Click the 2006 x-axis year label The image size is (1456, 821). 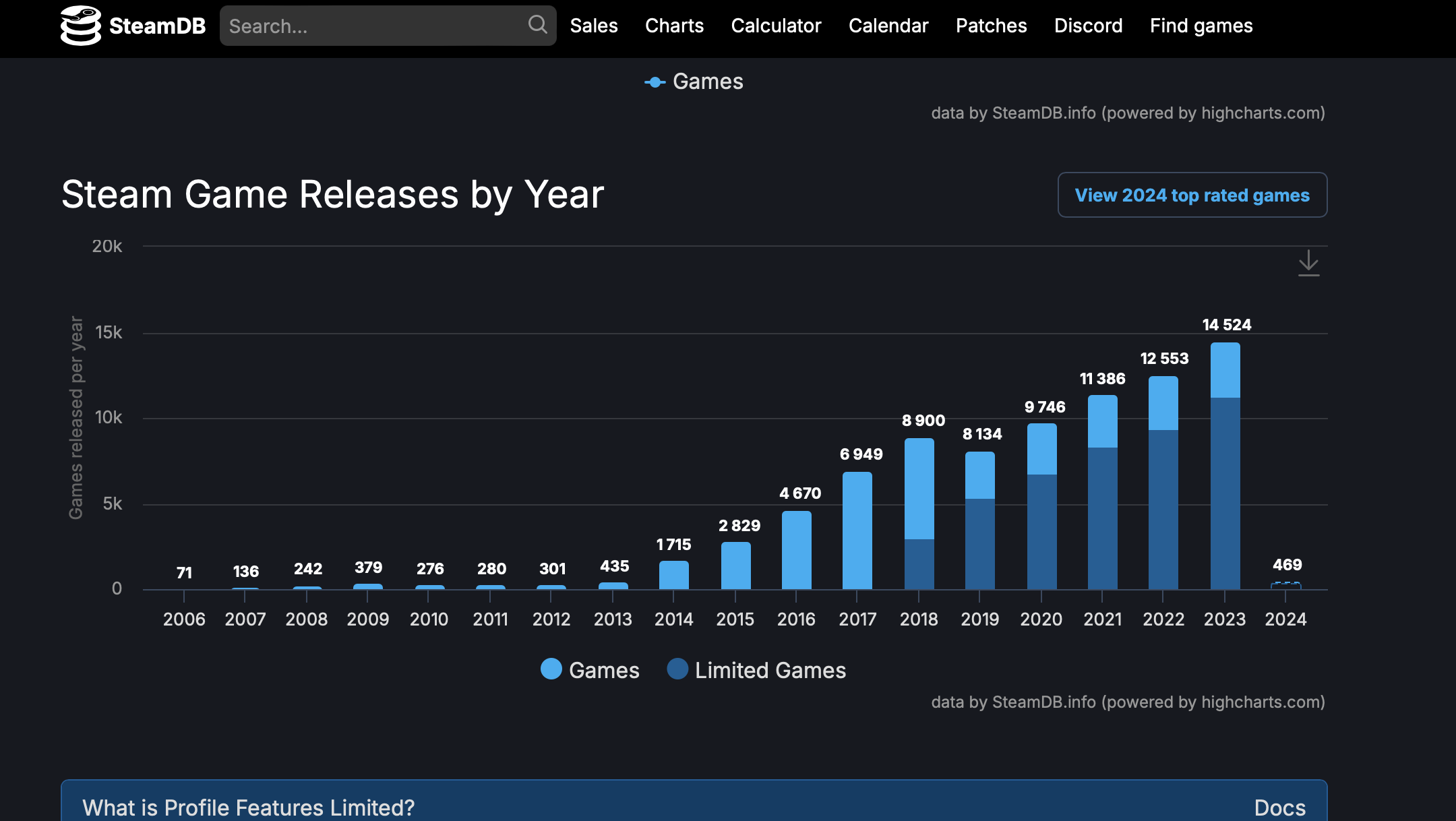(184, 619)
